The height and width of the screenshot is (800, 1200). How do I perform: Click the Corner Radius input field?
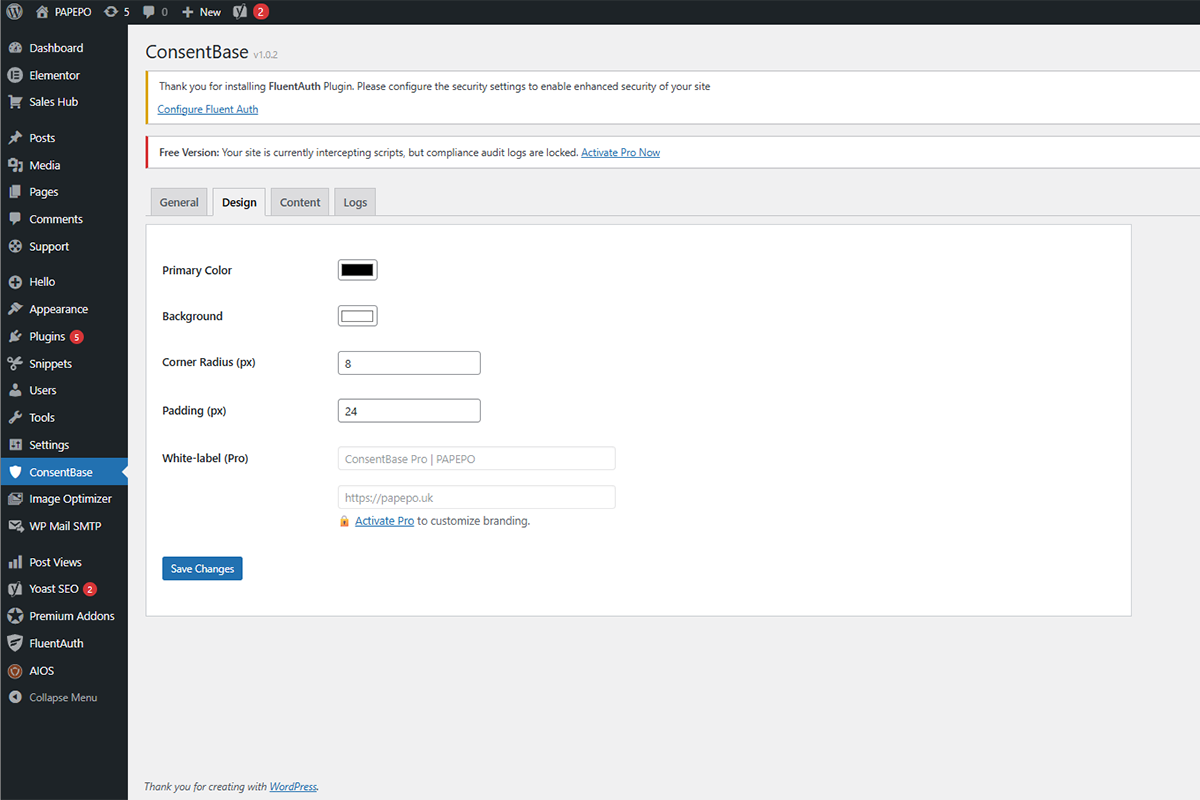click(408, 362)
